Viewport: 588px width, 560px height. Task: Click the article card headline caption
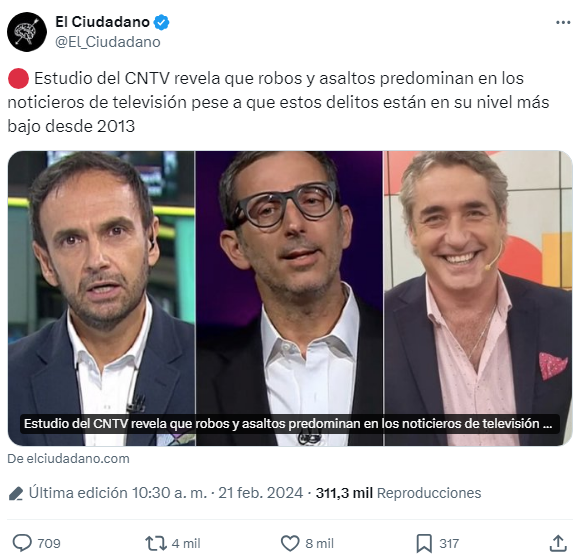[x=288, y=423]
